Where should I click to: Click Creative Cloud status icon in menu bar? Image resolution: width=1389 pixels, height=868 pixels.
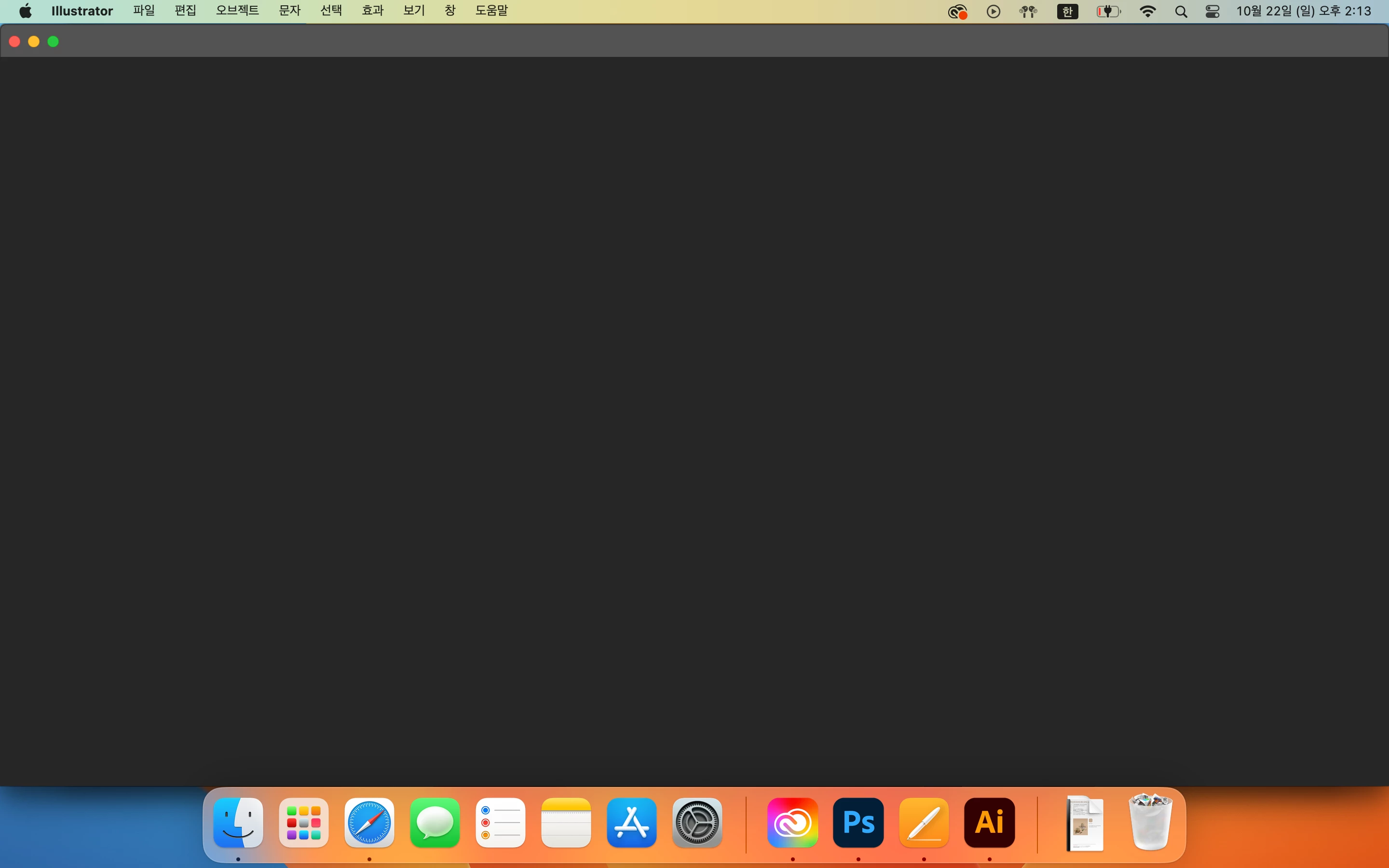click(x=957, y=12)
